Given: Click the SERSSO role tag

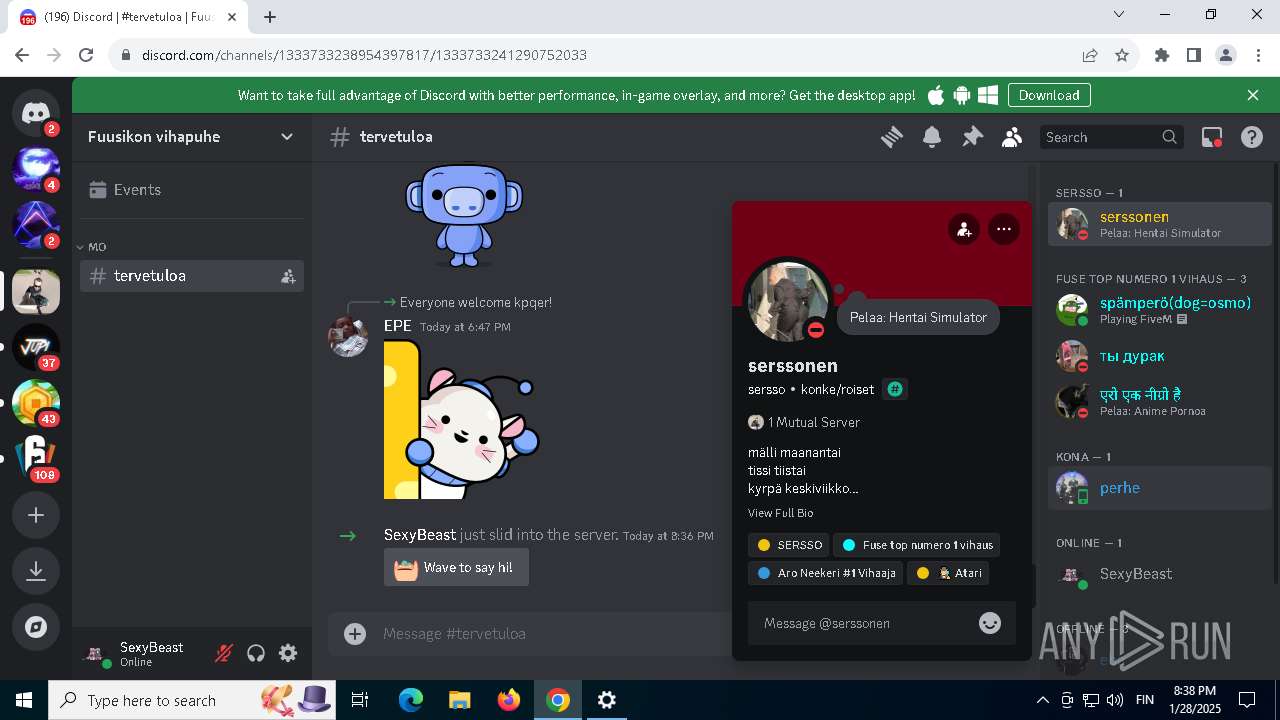Looking at the screenshot, I should coord(789,545).
